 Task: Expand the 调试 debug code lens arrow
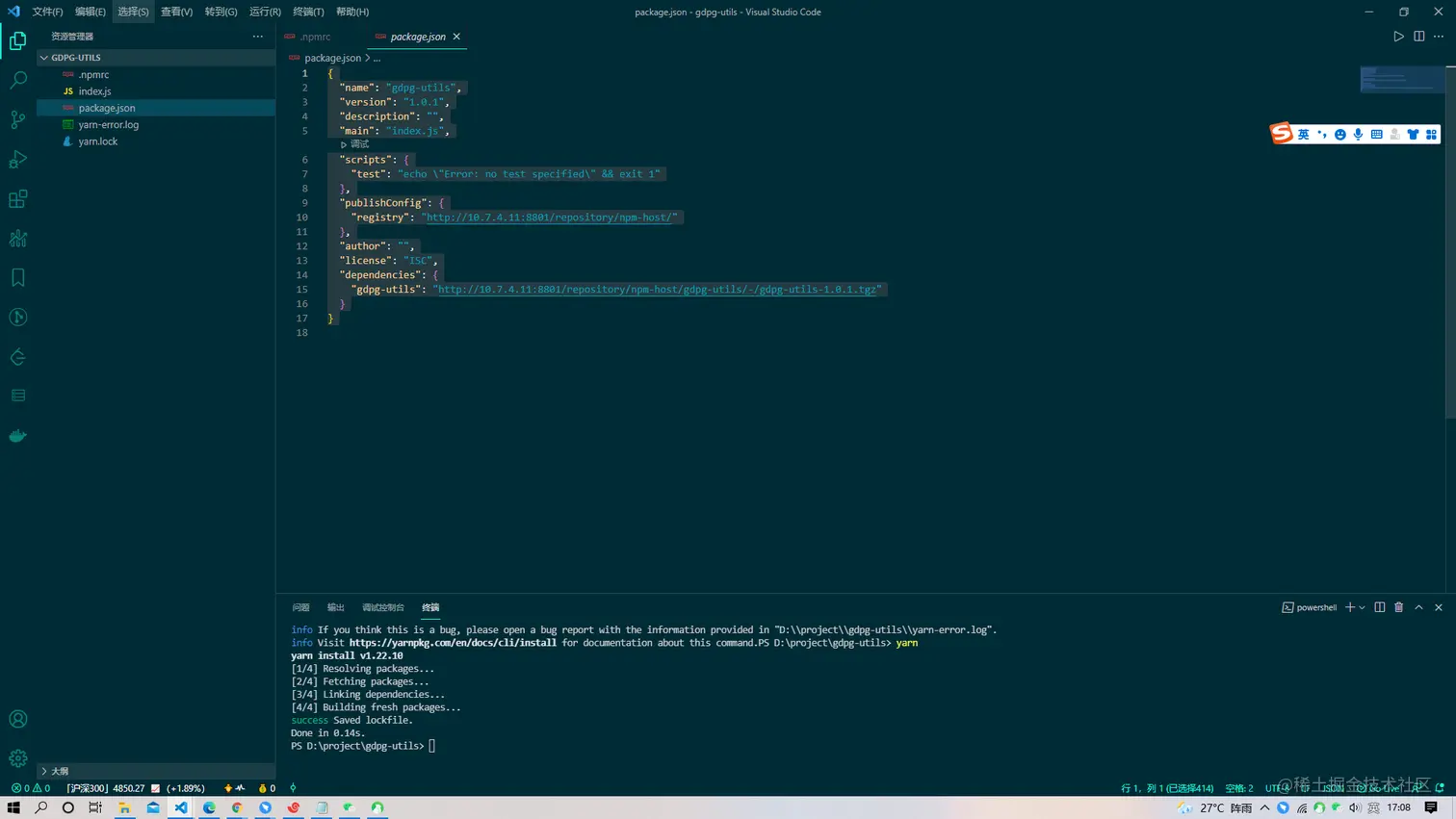tap(344, 144)
